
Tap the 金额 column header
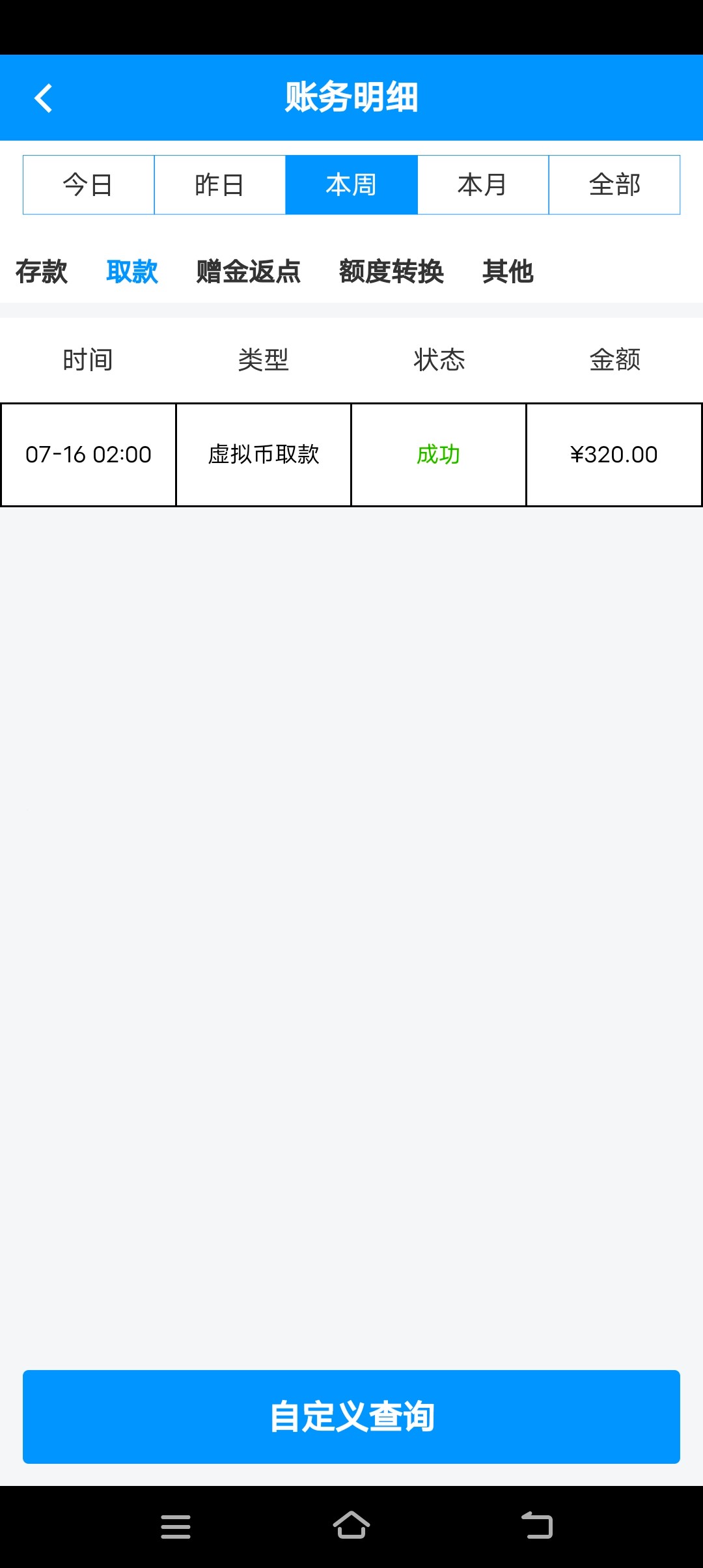[615, 359]
